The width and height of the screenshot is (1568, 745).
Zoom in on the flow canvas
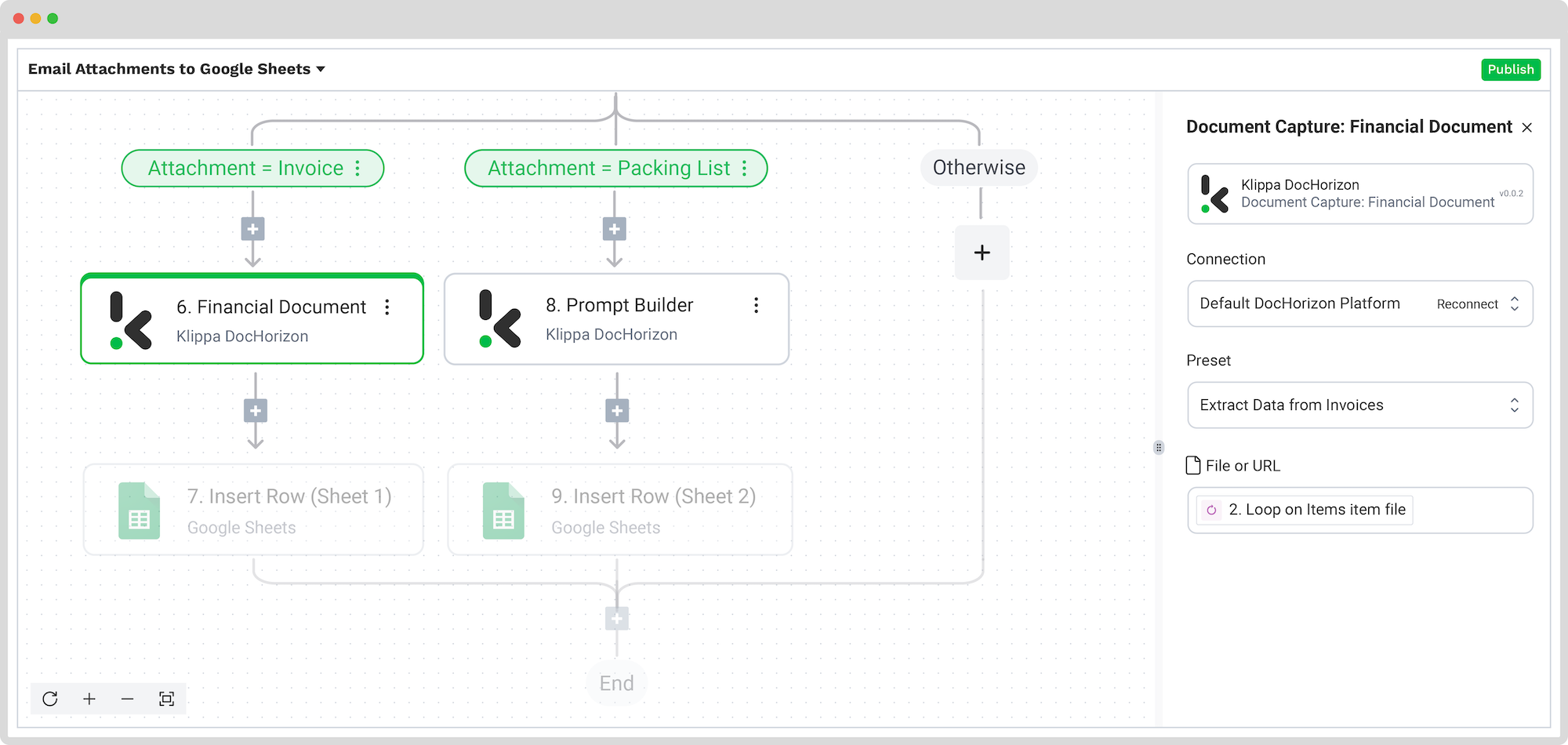[89, 699]
